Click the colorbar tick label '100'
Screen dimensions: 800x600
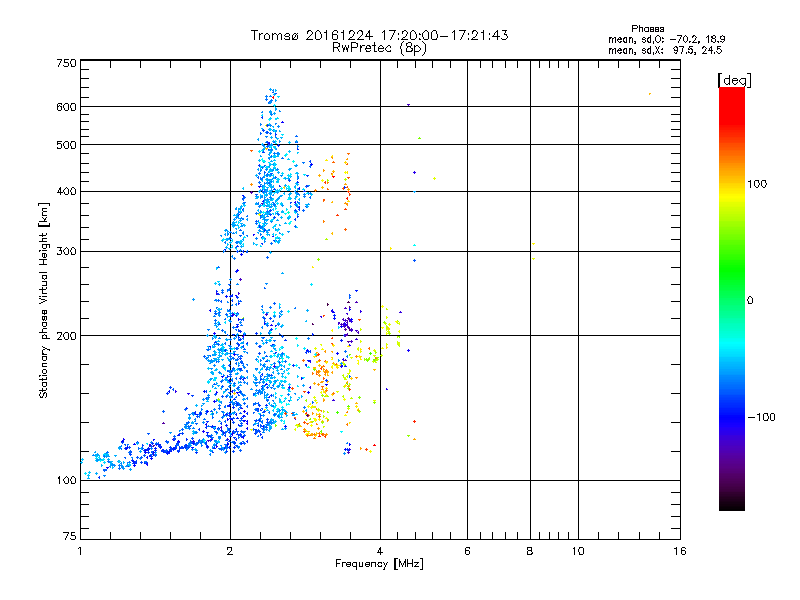pyautogui.click(x=757, y=184)
